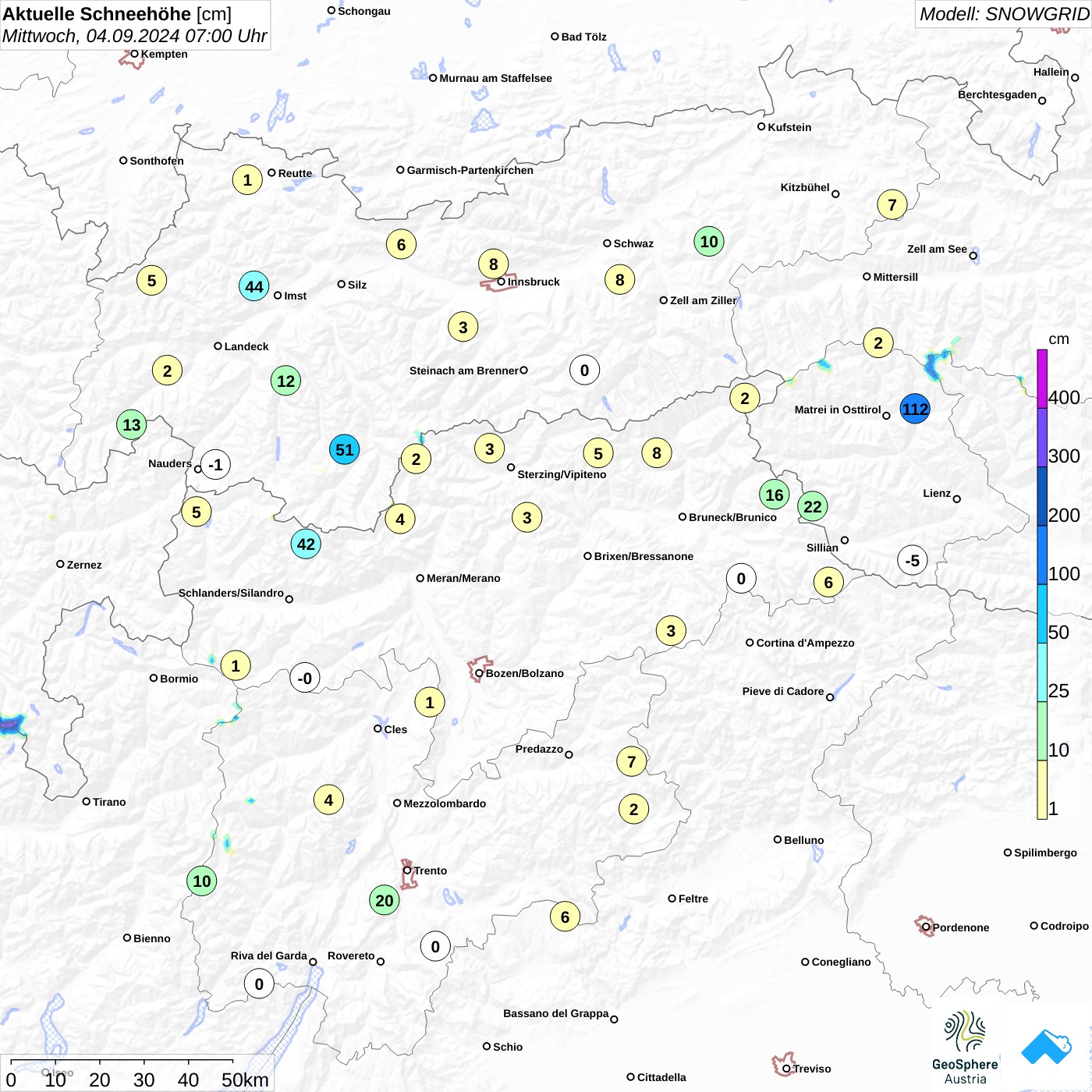This screenshot has width=1092, height=1092.
Task: Select the green 10 cm legend color
Action: 1042,731
